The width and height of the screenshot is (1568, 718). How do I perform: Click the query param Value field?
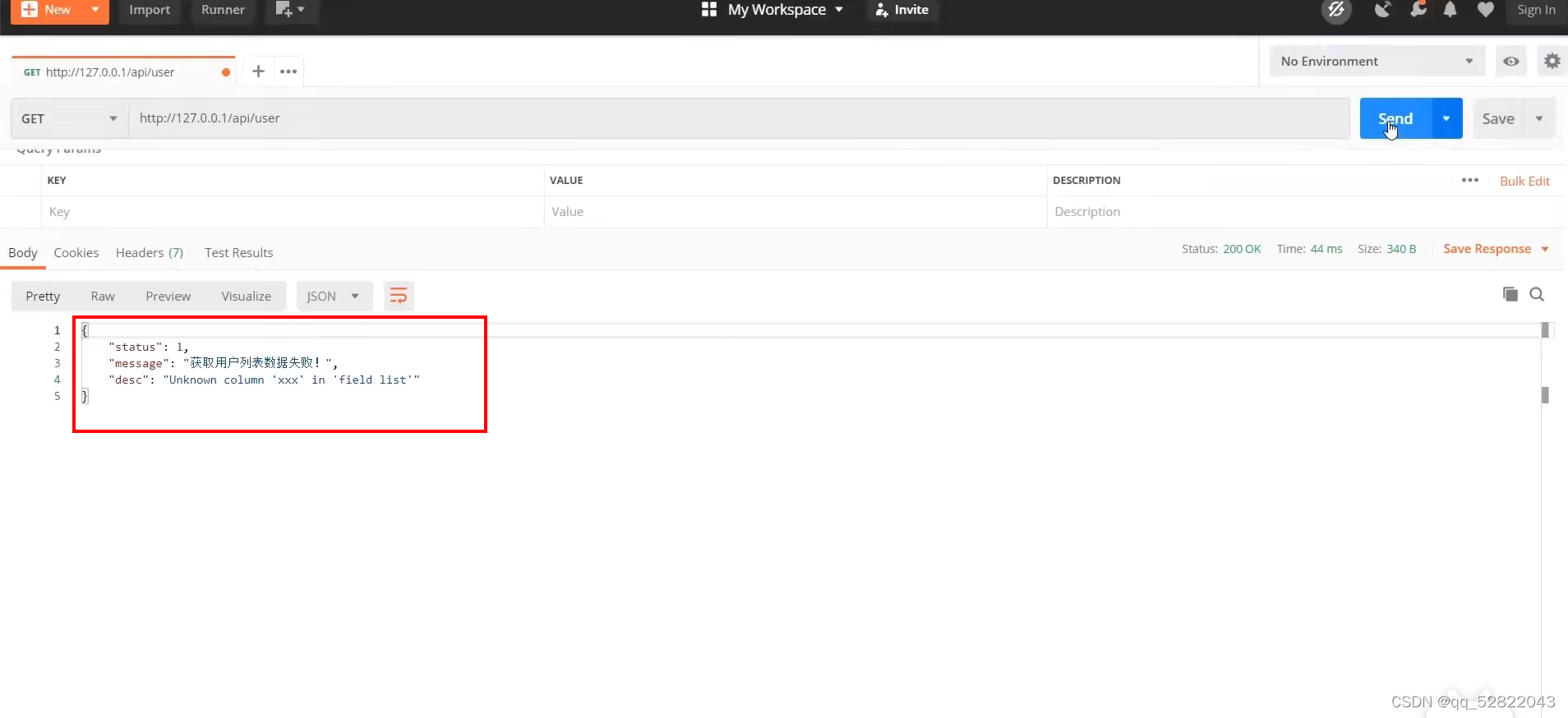[x=795, y=212]
